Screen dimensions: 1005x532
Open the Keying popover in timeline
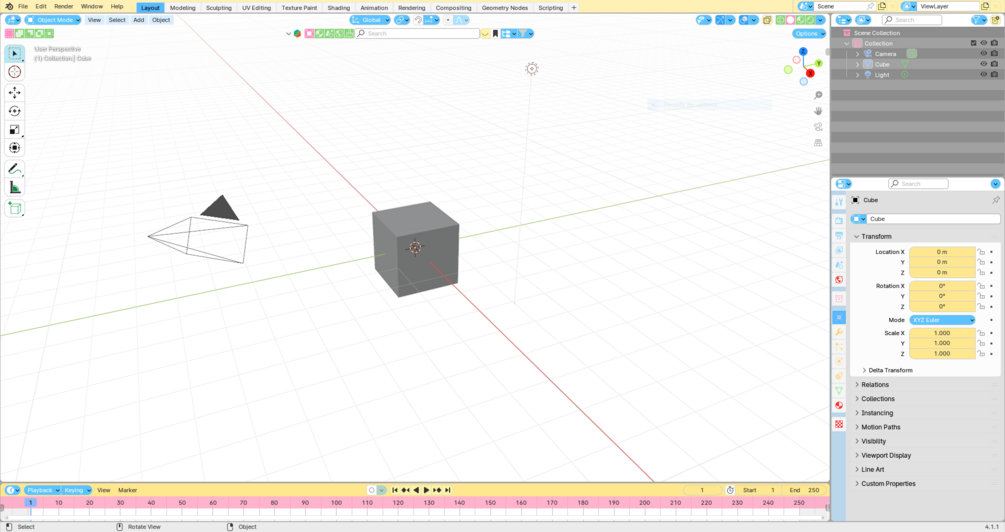pyautogui.click(x=77, y=490)
